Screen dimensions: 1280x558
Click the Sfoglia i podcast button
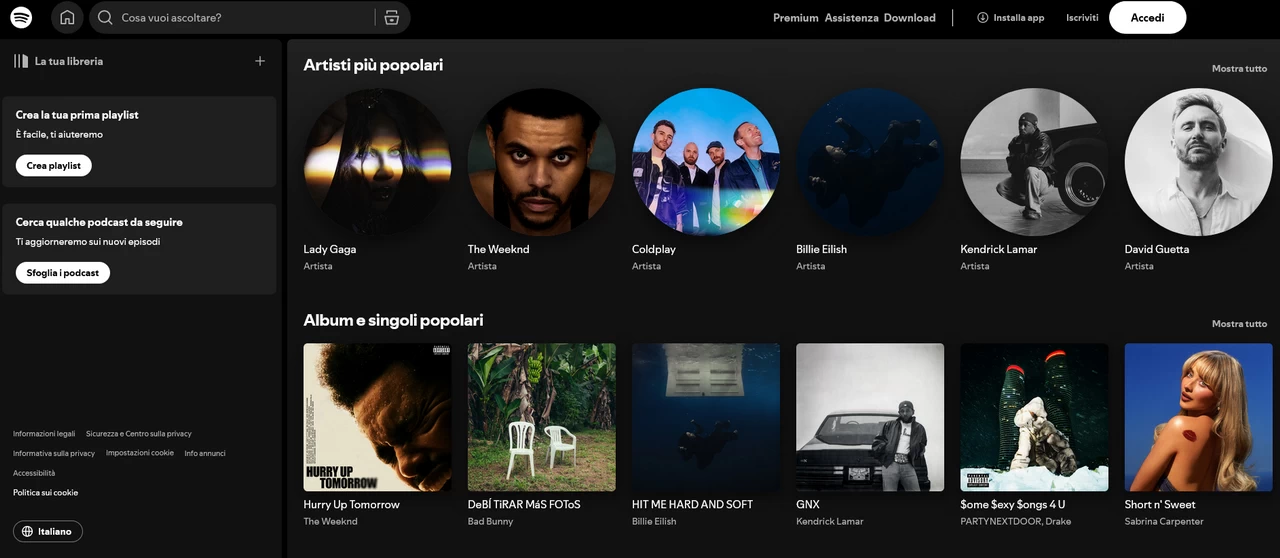click(63, 272)
